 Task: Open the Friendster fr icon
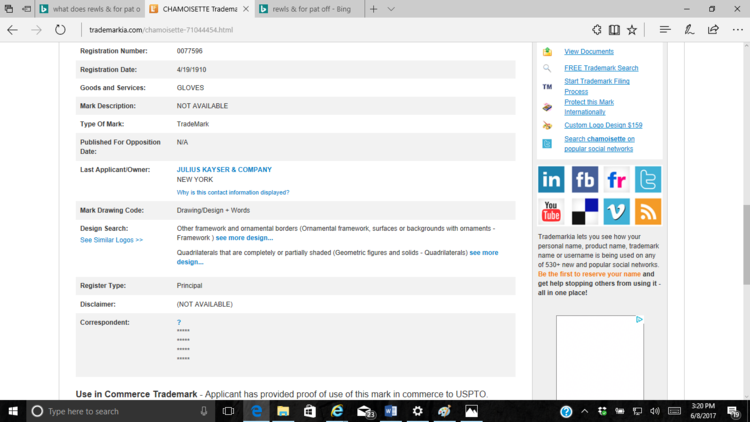616,179
